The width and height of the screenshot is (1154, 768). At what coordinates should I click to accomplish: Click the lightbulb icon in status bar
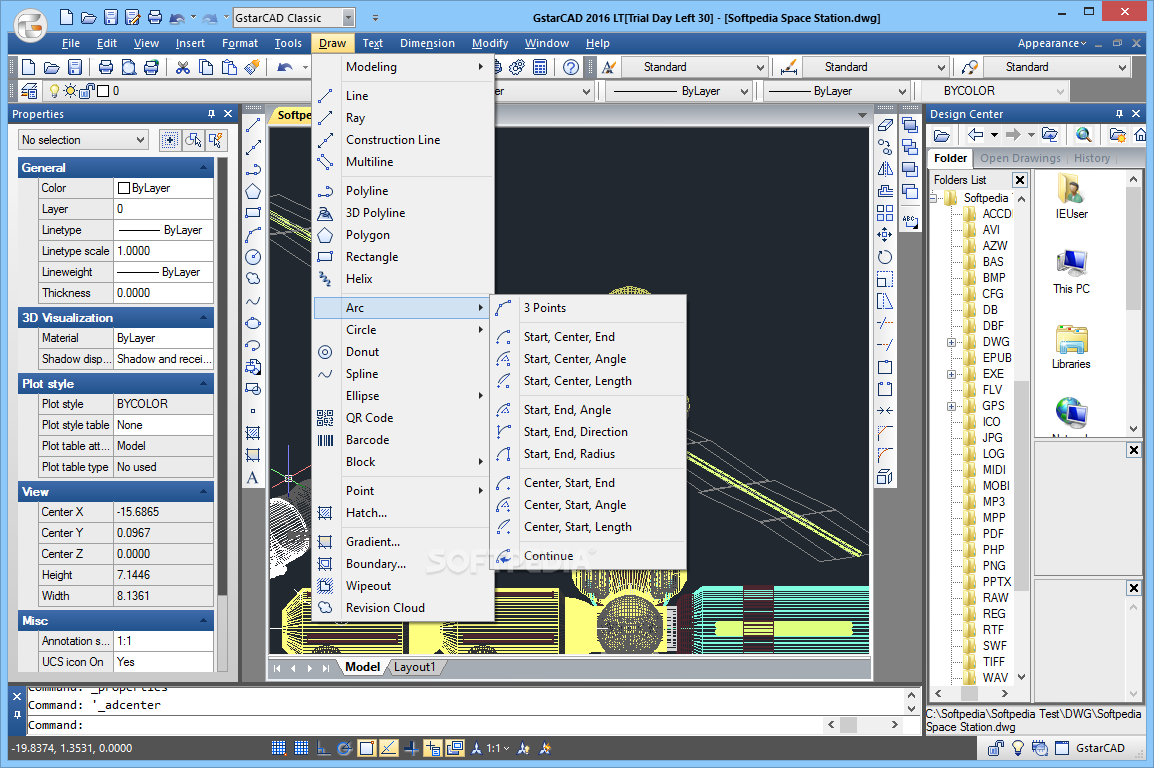click(x=1018, y=748)
